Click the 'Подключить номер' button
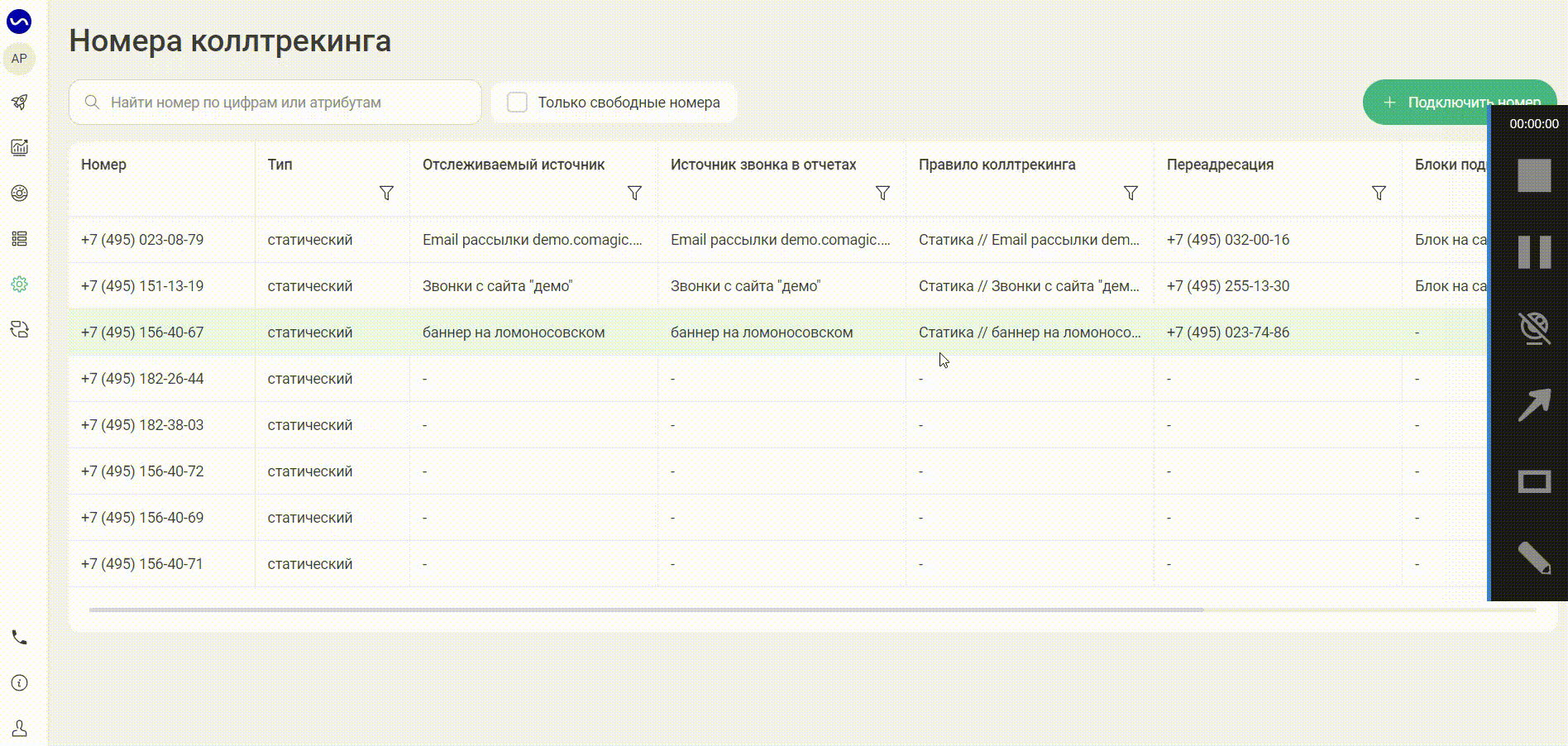The image size is (1568, 746). (x=1460, y=103)
